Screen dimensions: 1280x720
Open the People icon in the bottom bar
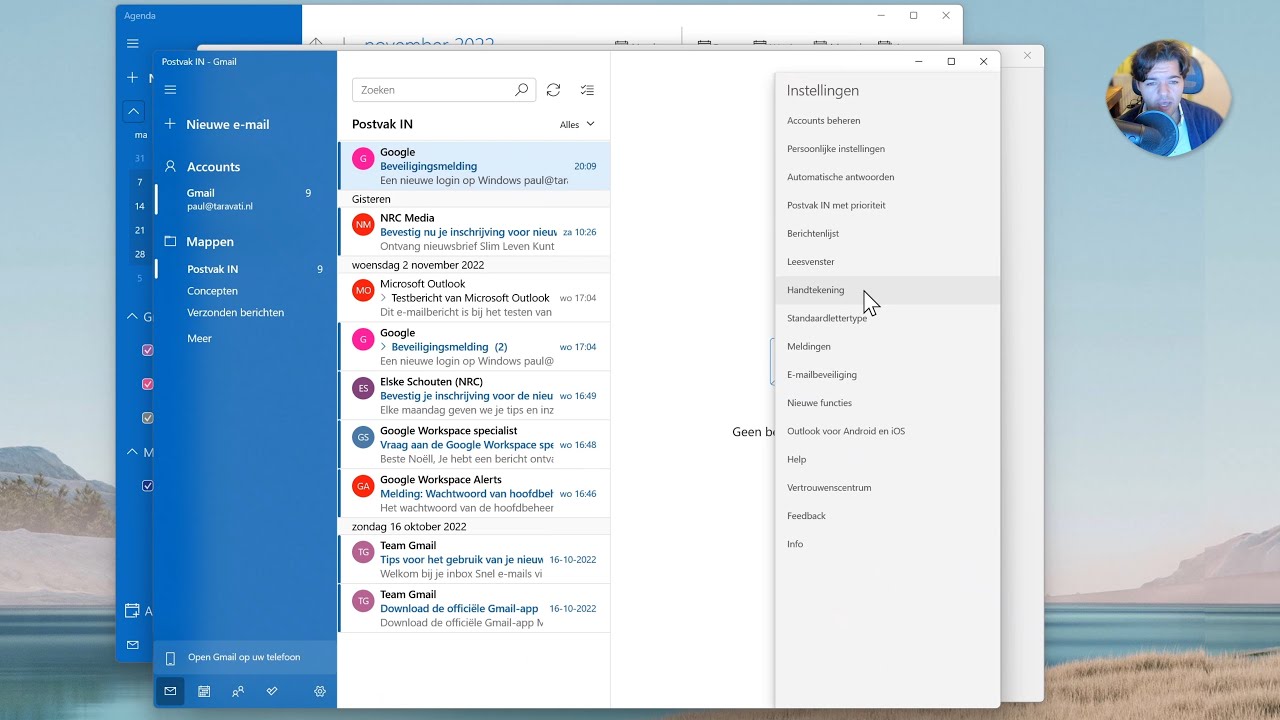[x=238, y=691]
